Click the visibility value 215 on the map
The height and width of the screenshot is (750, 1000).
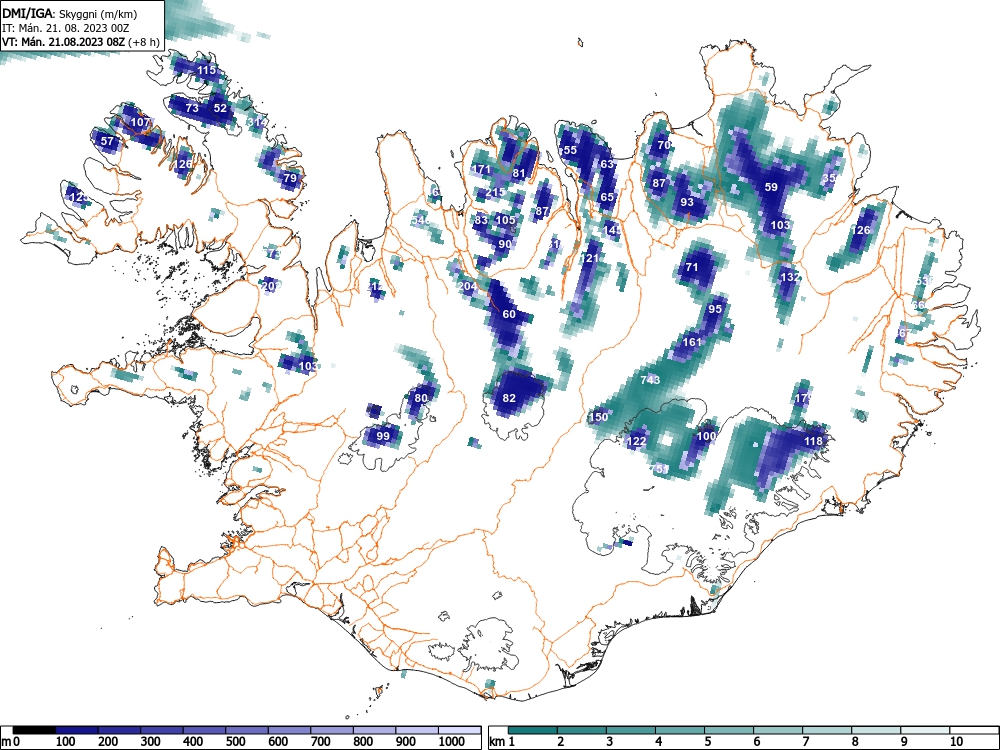pyautogui.click(x=496, y=192)
